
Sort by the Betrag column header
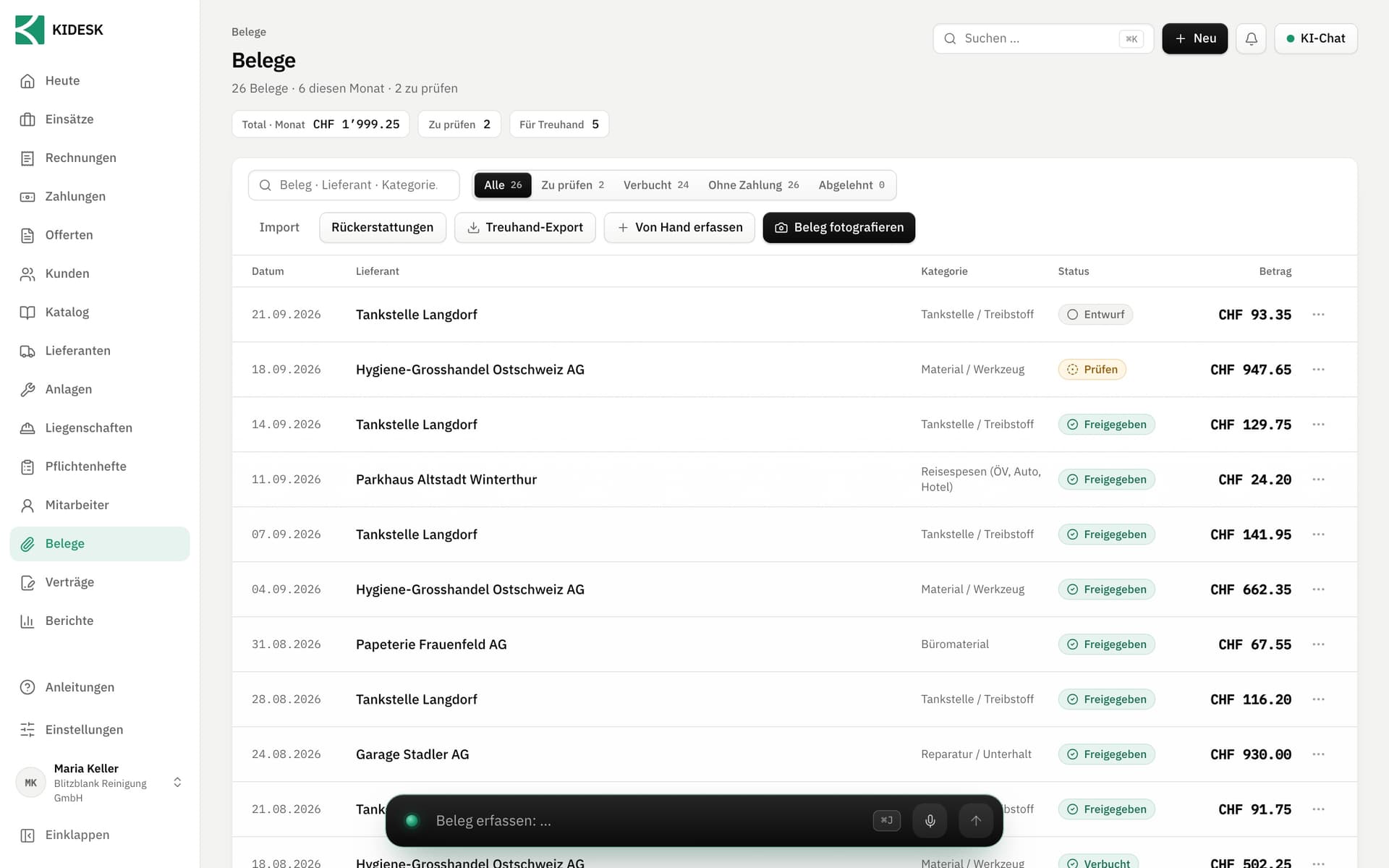point(1275,271)
